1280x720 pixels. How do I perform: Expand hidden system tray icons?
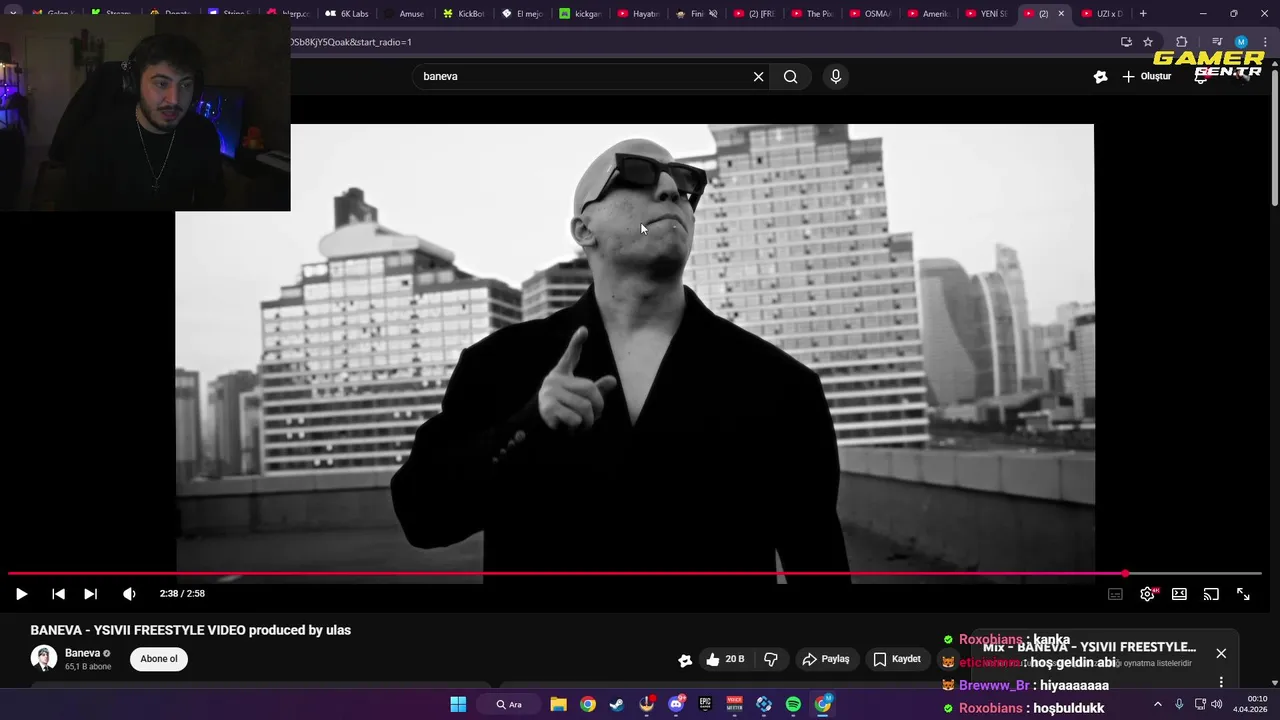pos(1158,705)
